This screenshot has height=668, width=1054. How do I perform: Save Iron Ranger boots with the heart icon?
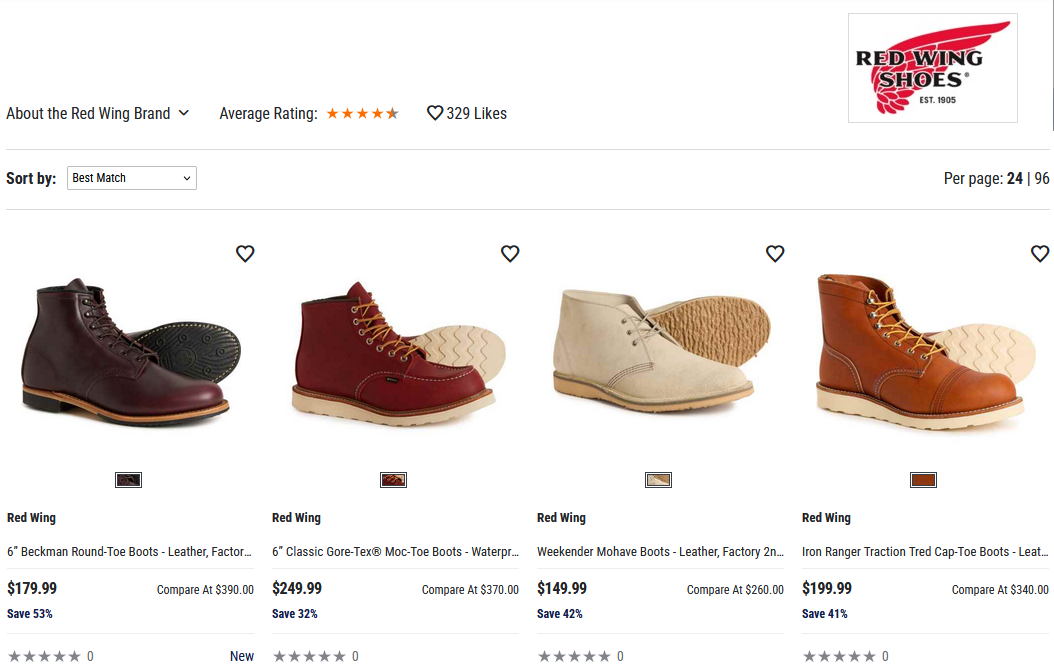tap(1040, 254)
